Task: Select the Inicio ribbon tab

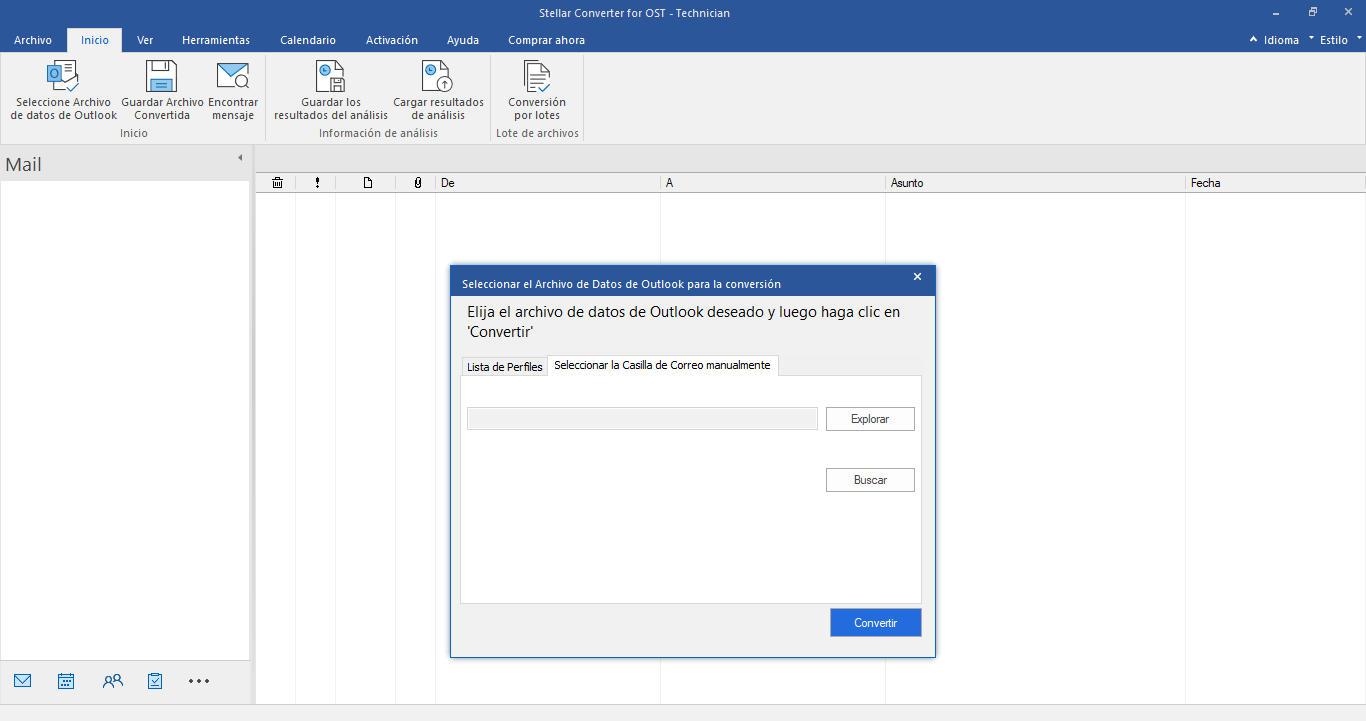Action: pos(95,40)
